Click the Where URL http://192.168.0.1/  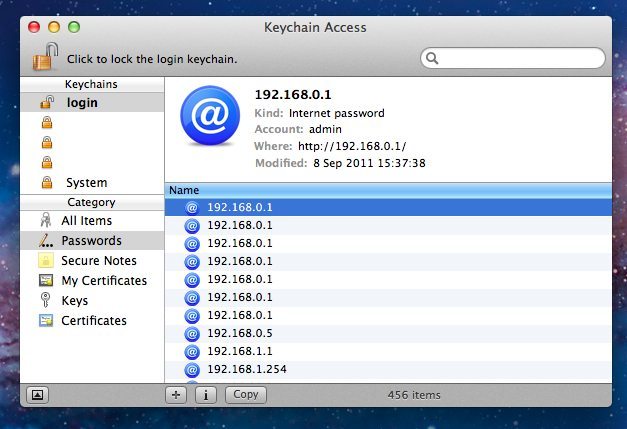pyautogui.click(x=352, y=146)
